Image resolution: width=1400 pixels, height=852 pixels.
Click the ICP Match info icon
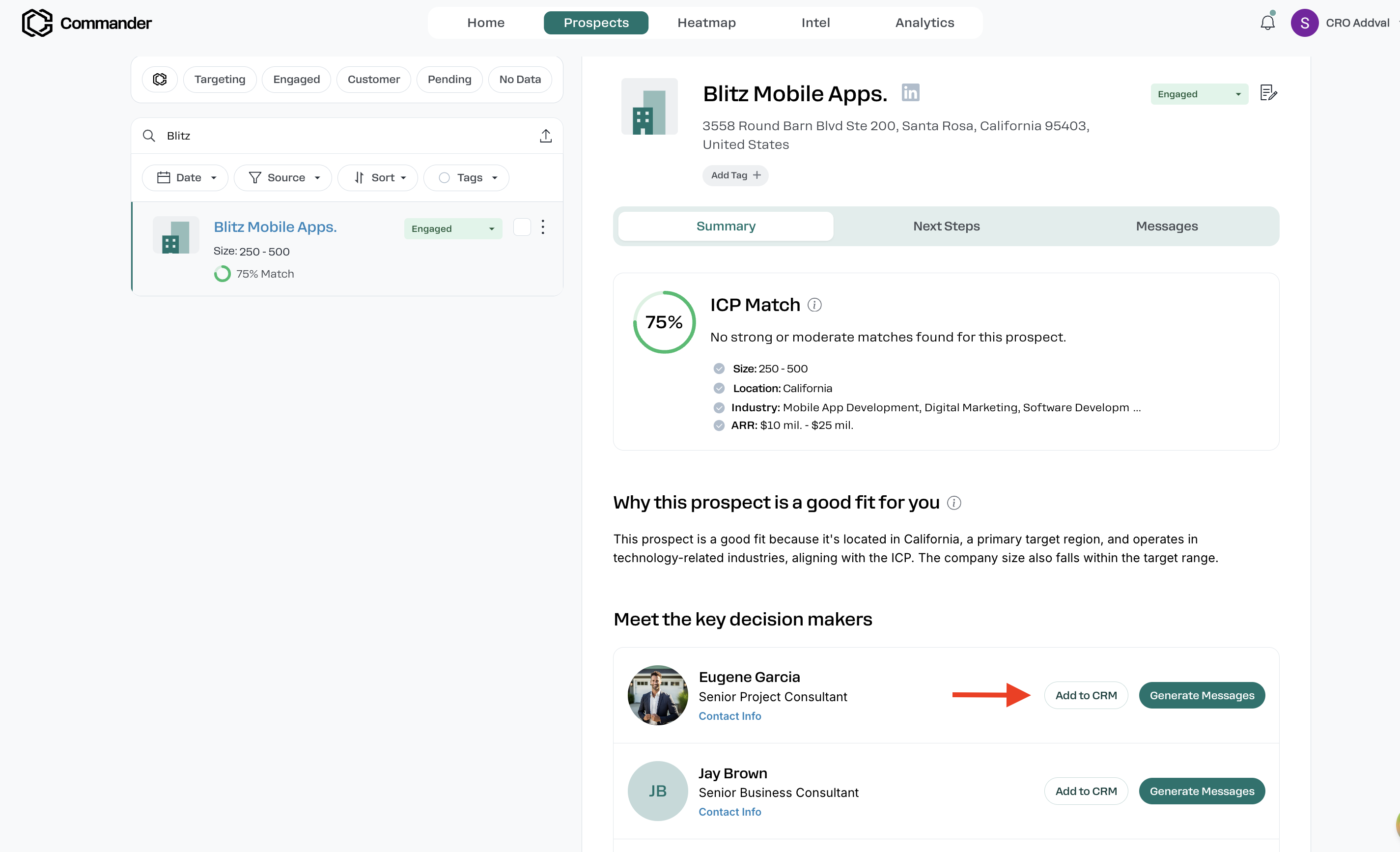(x=815, y=305)
